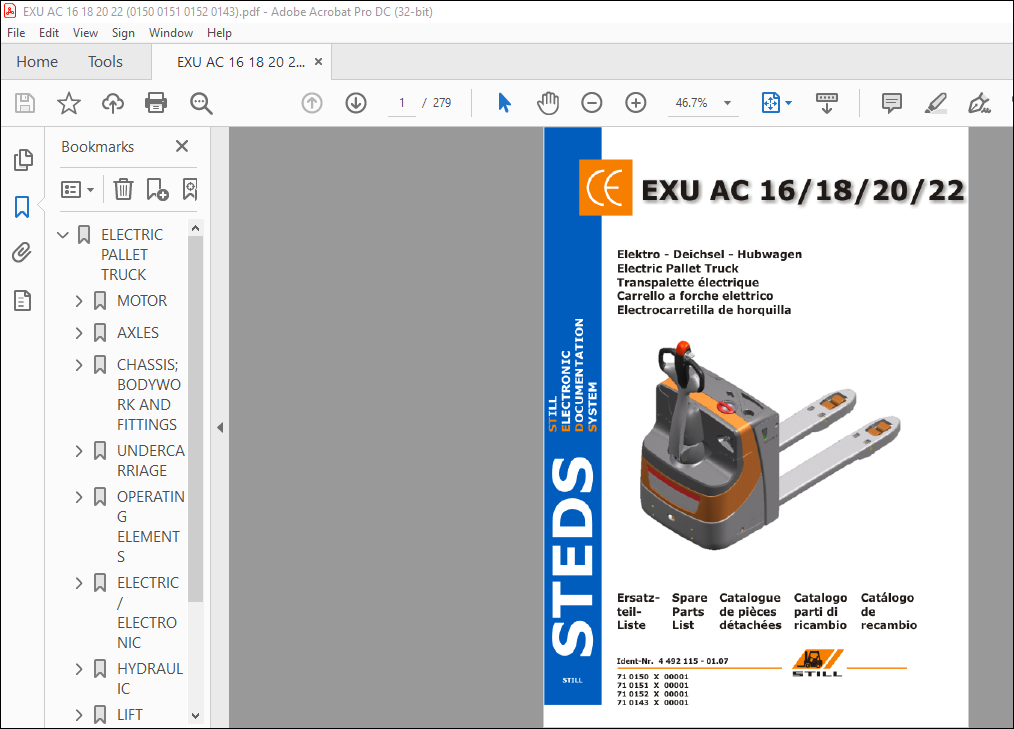Go to next page arrow
Image resolution: width=1014 pixels, height=729 pixels.
click(356, 103)
